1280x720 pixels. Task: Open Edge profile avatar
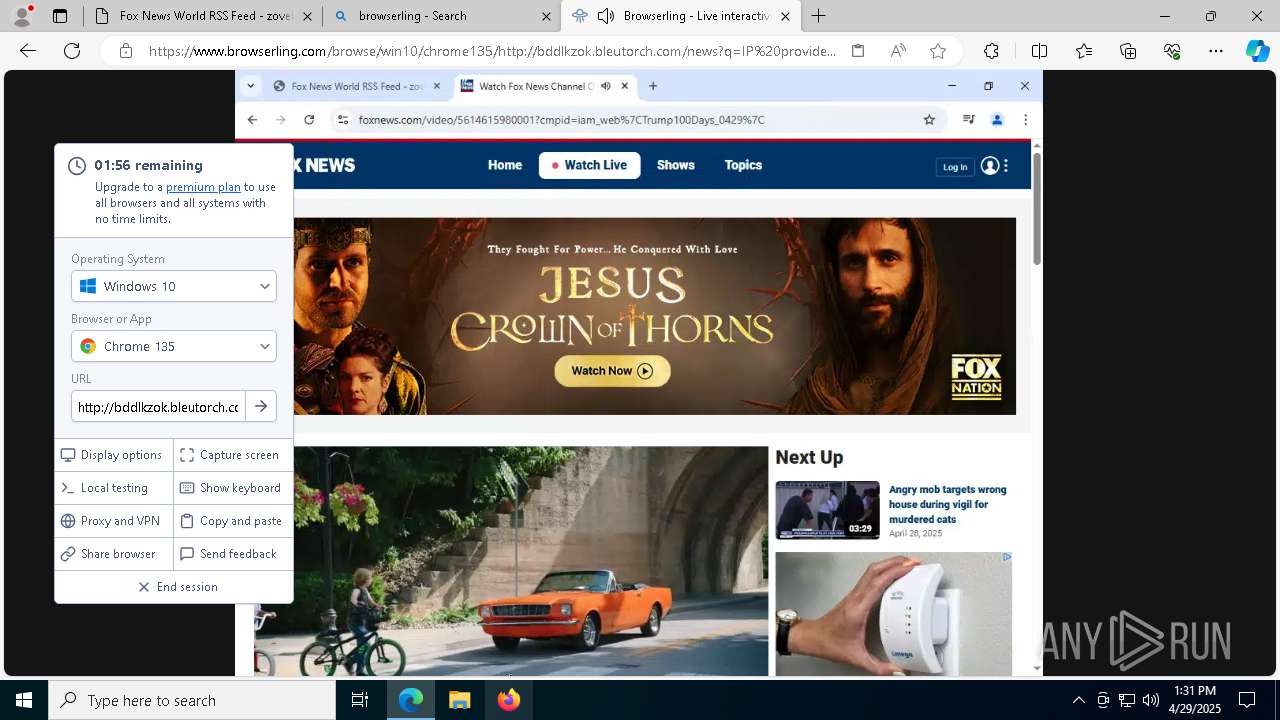click(x=22, y=15)
